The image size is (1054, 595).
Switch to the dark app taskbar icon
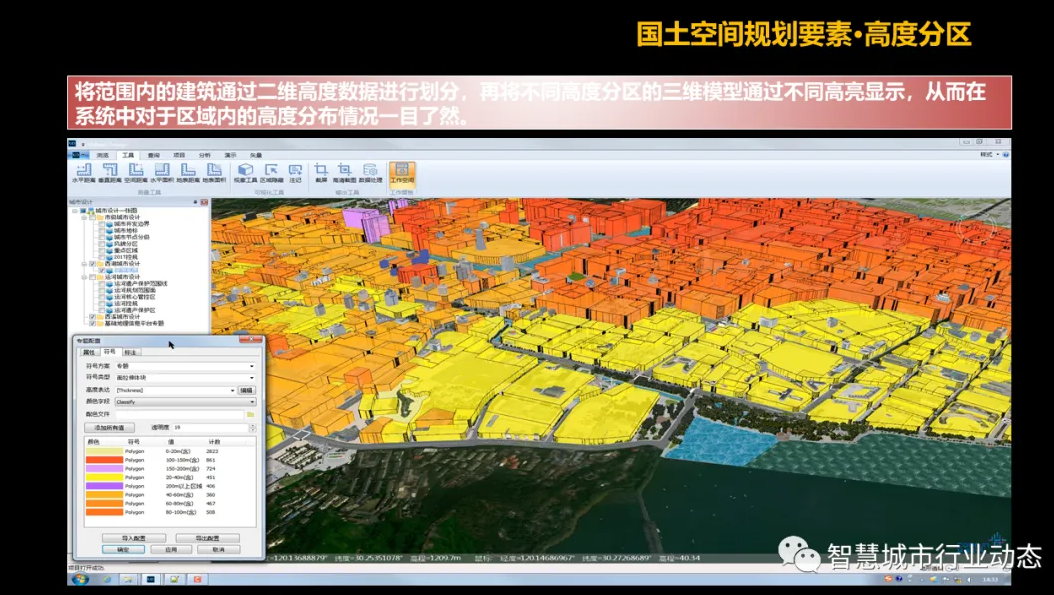[151, 579]
